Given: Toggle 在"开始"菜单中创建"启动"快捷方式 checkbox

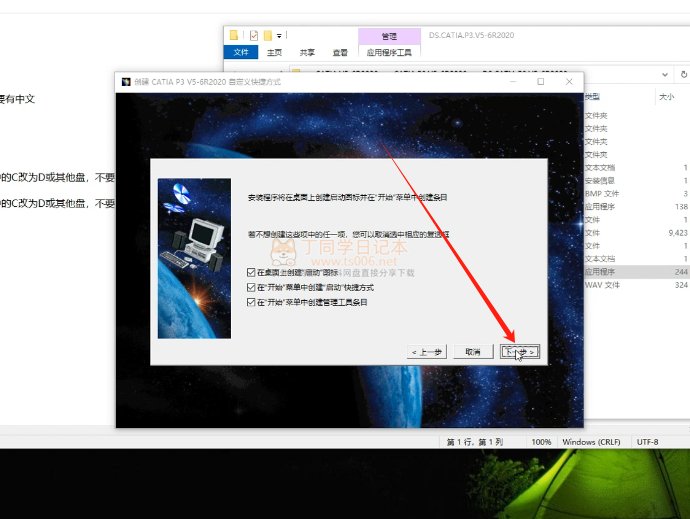Looking at the screenshot, I should pyautogui.click(x=251, y=287).
